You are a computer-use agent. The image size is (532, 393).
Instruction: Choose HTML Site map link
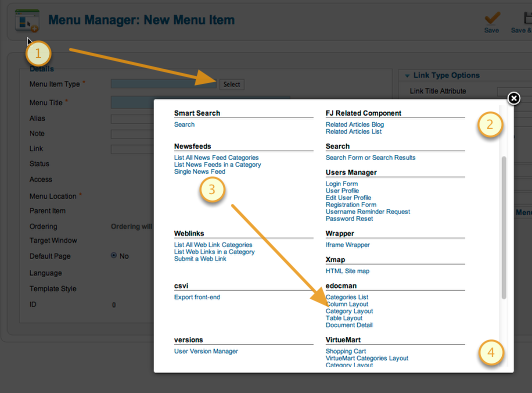347,271
